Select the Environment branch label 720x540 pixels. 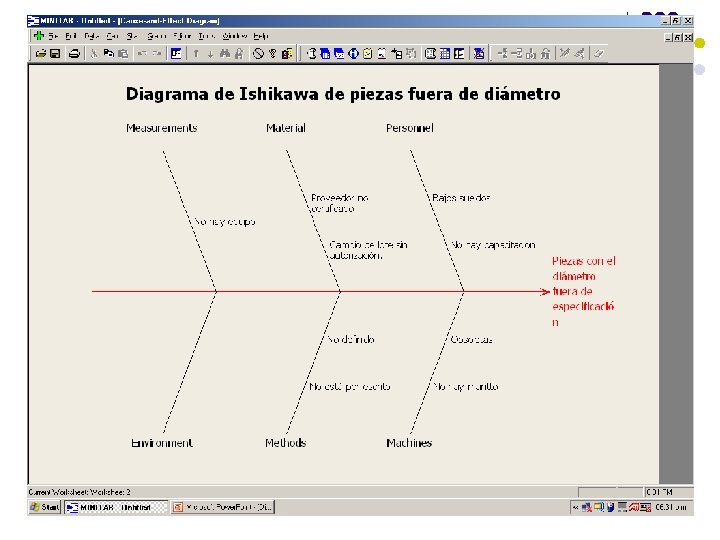pyautogui.click(x=162, y=443)
